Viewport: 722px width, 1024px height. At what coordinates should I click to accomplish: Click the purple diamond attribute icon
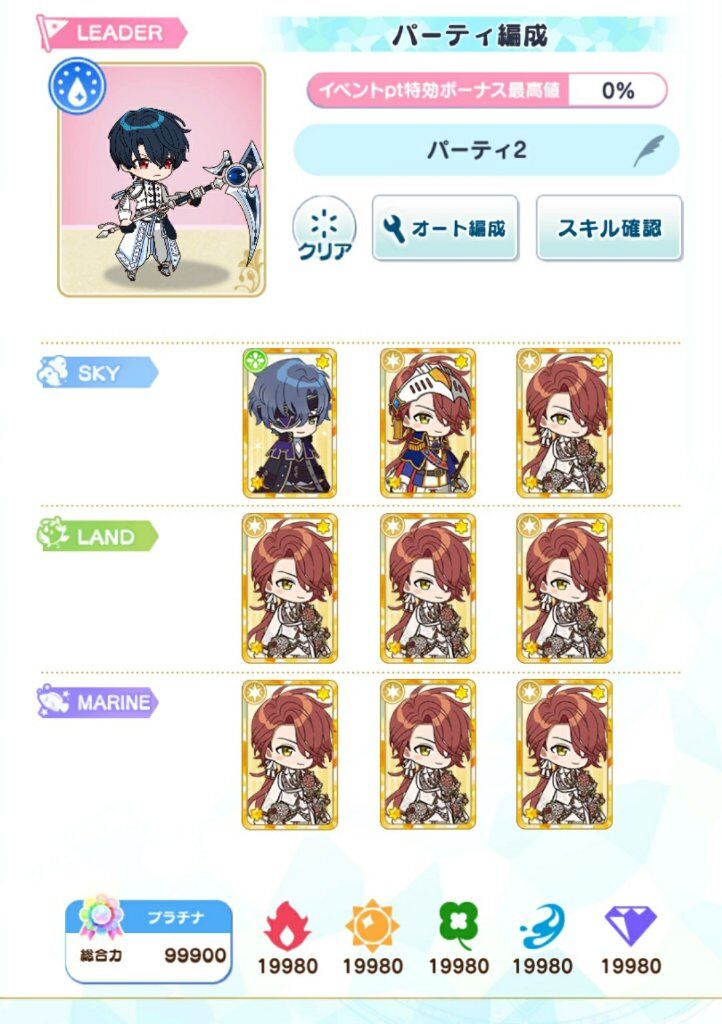point(630,925)
